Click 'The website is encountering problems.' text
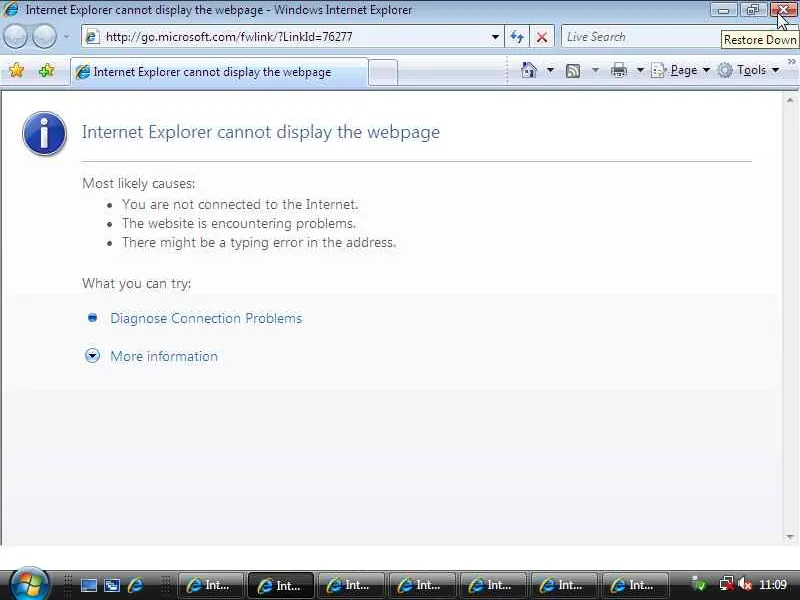Image resolution: width=800 pixels, height=600 pixels. point(239,223)
